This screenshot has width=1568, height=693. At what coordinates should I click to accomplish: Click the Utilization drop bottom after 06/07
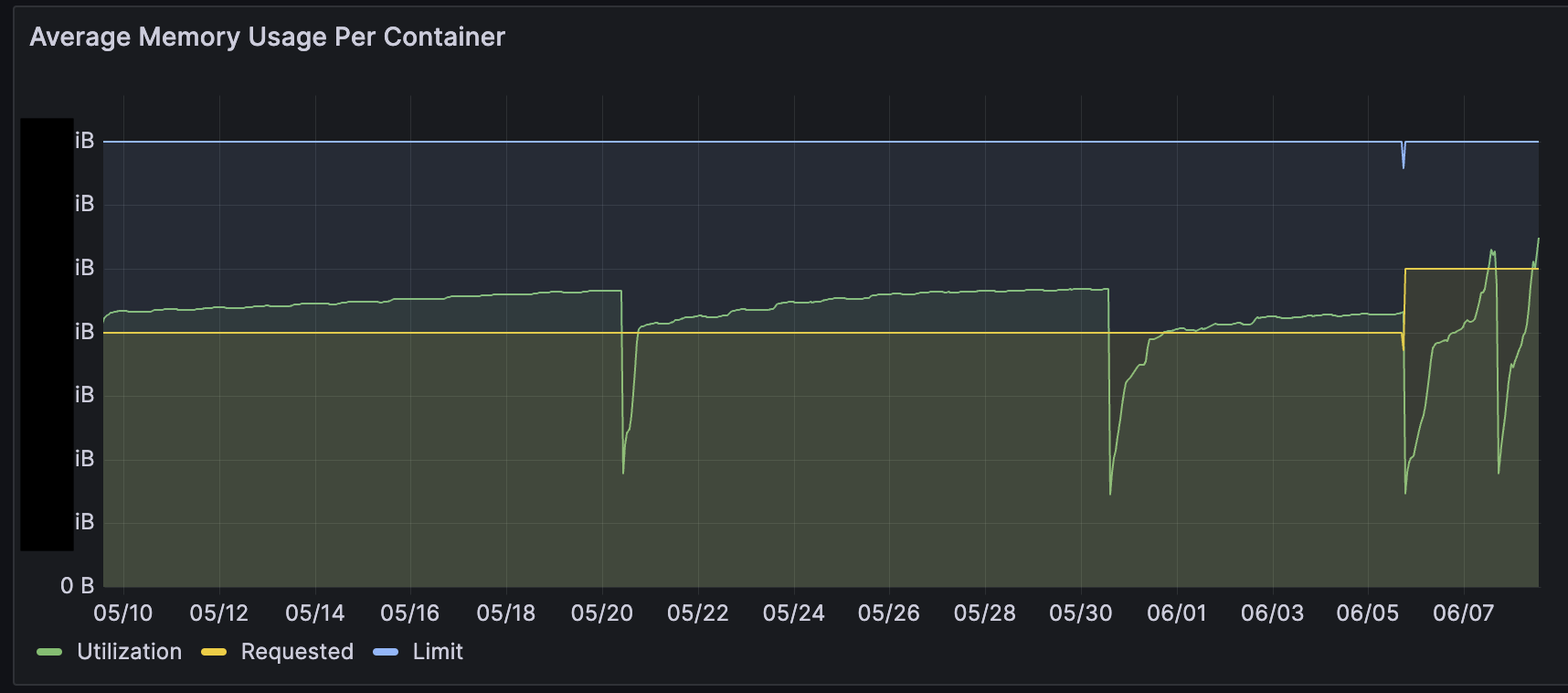[x=1499, y=471]
